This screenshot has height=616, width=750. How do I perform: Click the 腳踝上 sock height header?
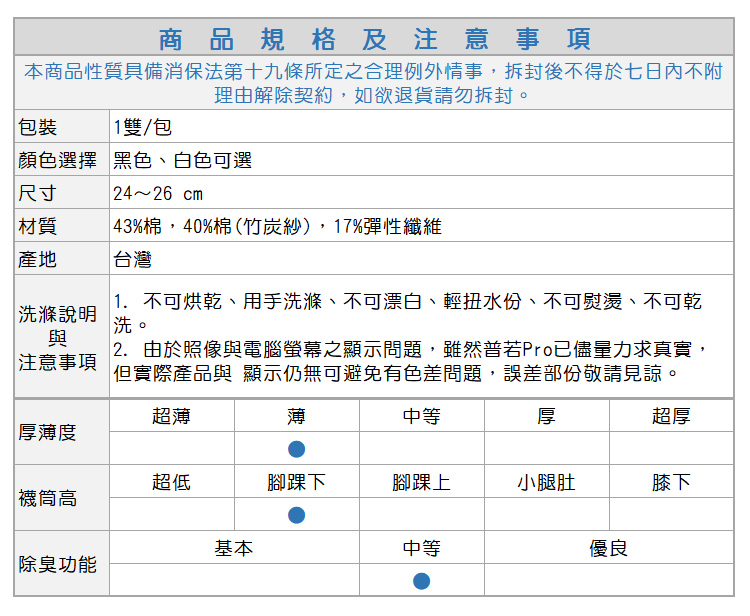point(421,482)
